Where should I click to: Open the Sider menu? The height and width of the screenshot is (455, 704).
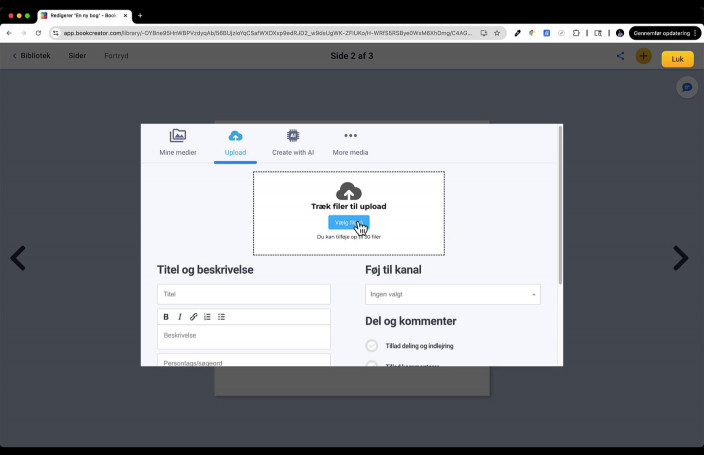click(77, 56)
